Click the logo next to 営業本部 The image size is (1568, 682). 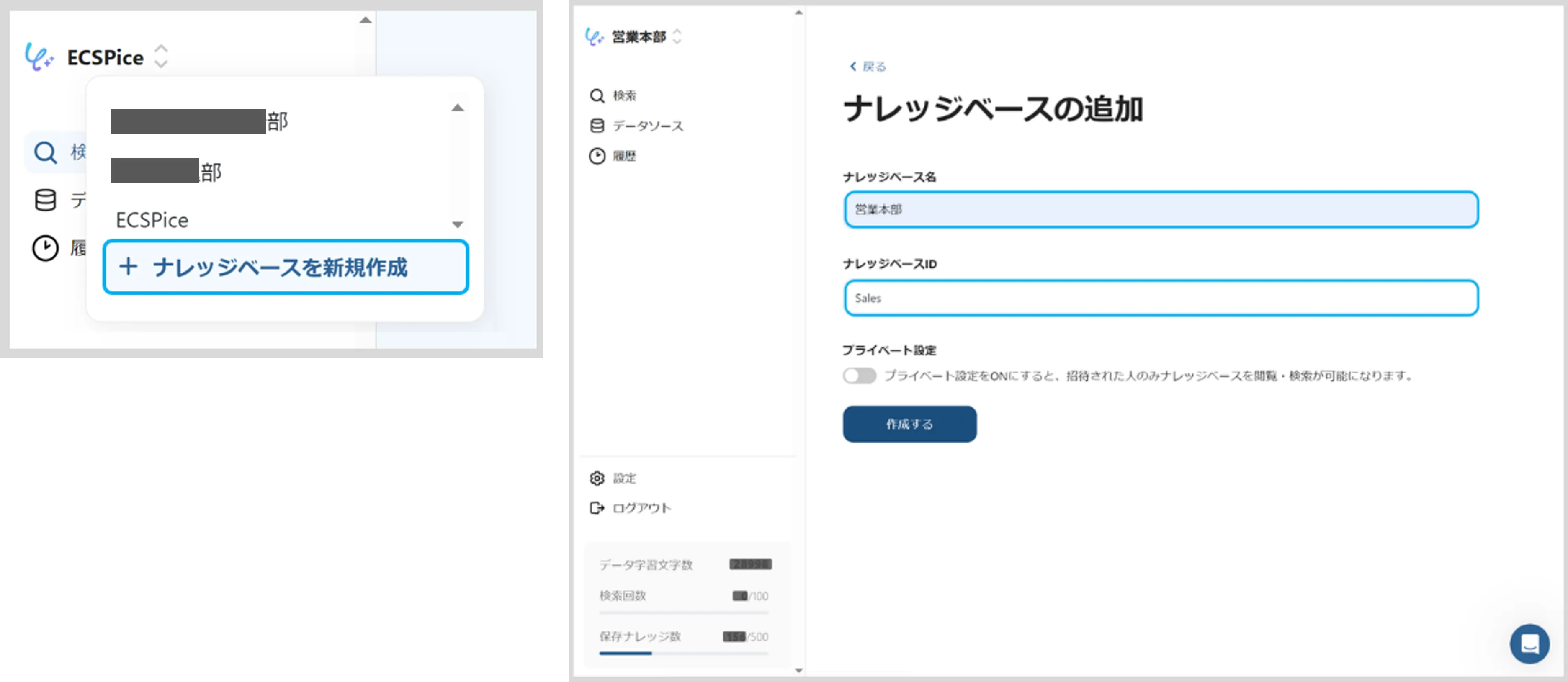594,36
